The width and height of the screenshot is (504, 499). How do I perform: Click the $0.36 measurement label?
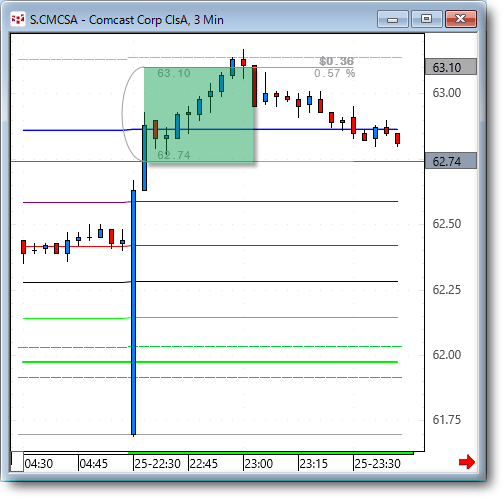[336, 61]
